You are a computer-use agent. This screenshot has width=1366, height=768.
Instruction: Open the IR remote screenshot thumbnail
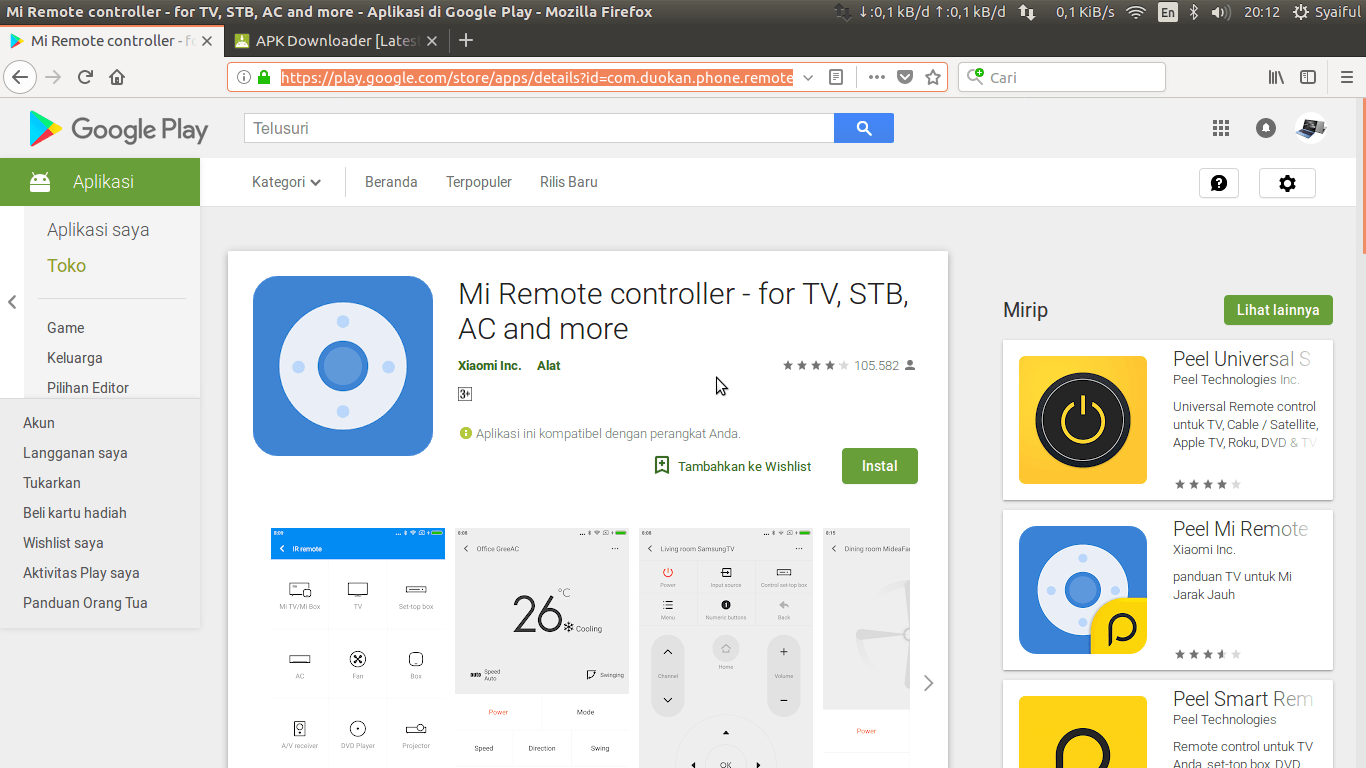click(x=358, y=648)
